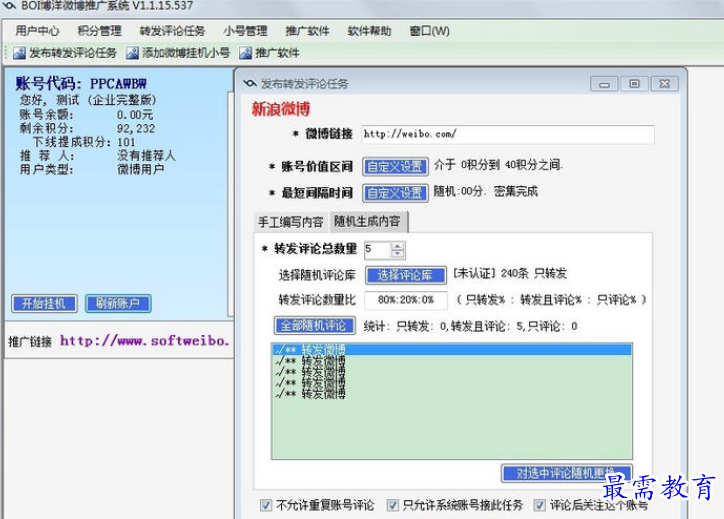Click the left panel vertical scrollbar
The image size is (724, 519).
click(230, 203)
